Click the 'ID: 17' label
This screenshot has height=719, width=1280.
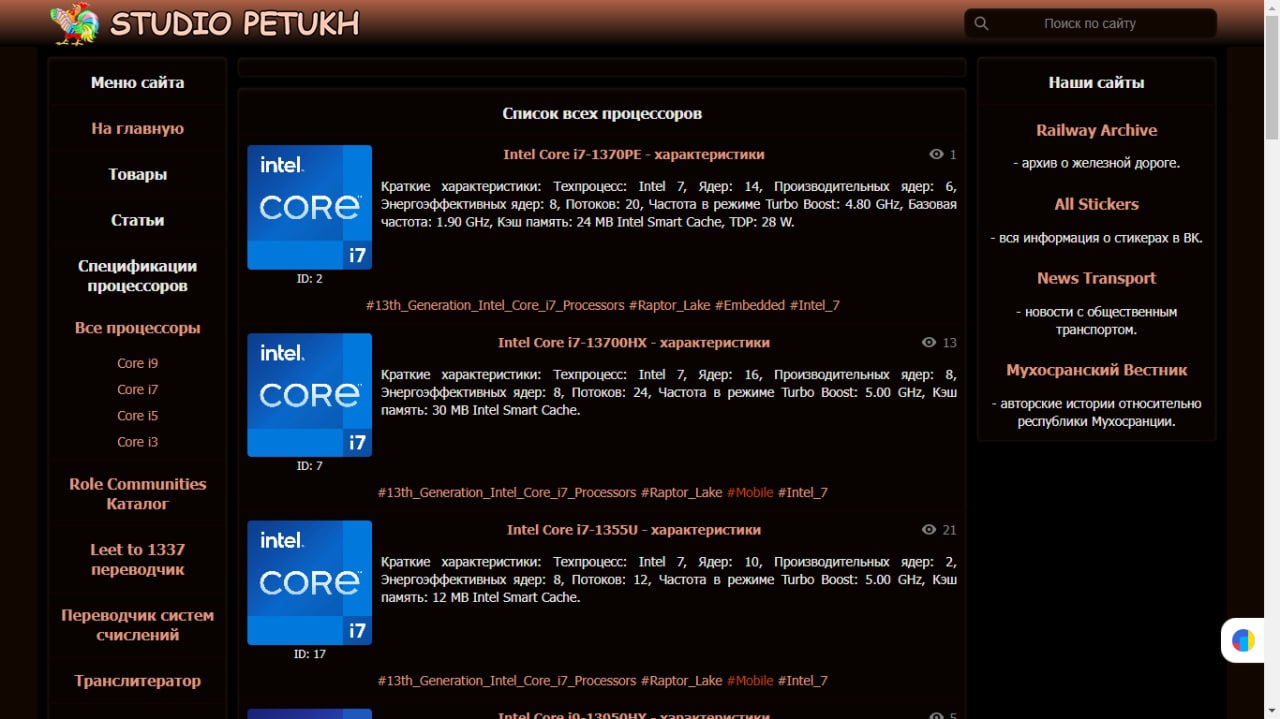[310, 654]
